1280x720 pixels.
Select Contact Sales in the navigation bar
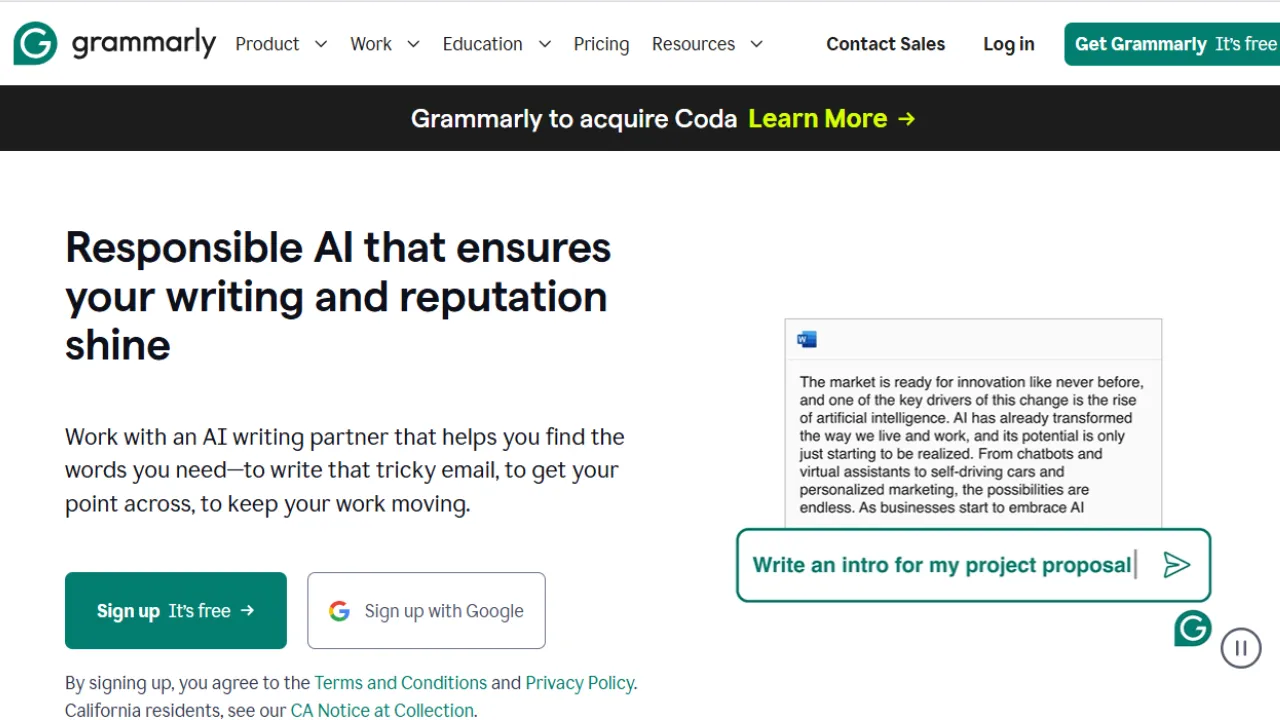(x=885, y=44)
